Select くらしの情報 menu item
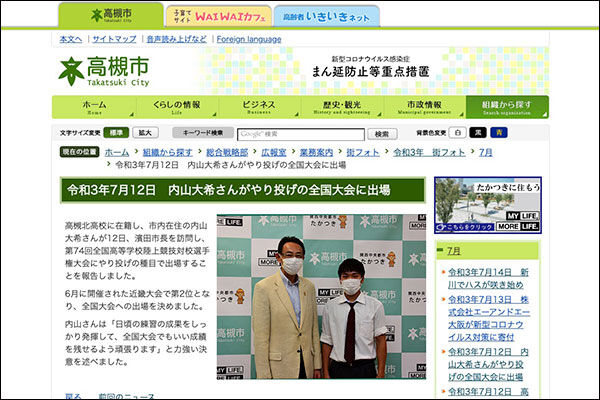 pos(177,107)
